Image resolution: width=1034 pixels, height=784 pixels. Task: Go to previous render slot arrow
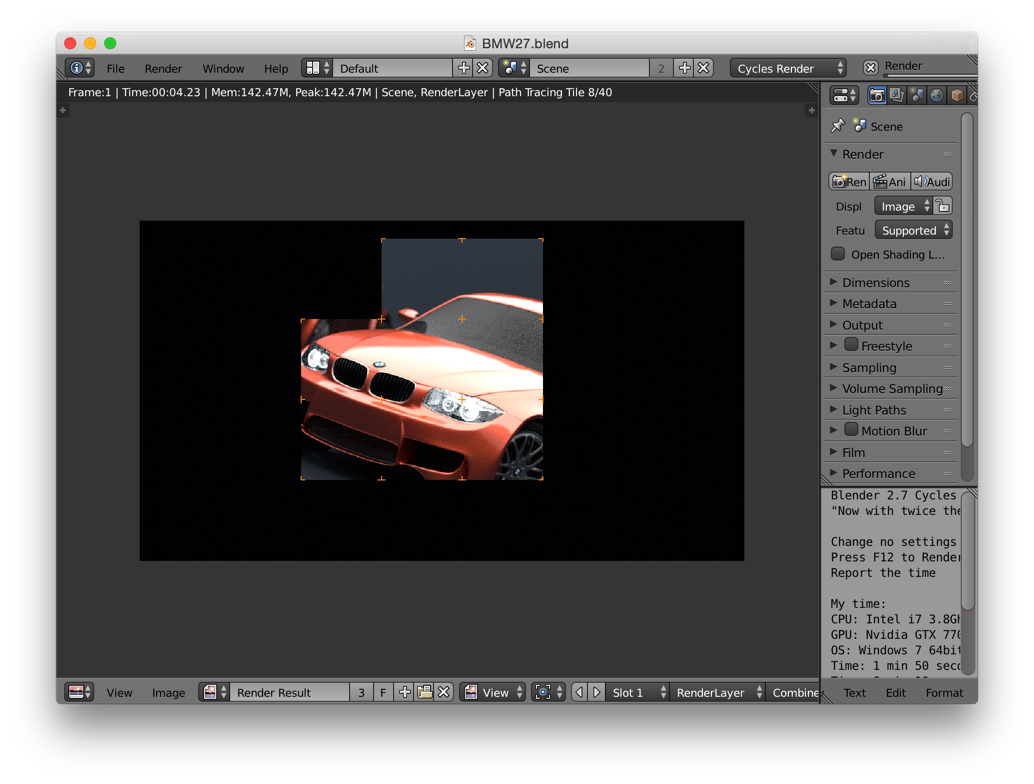point(579,692)
